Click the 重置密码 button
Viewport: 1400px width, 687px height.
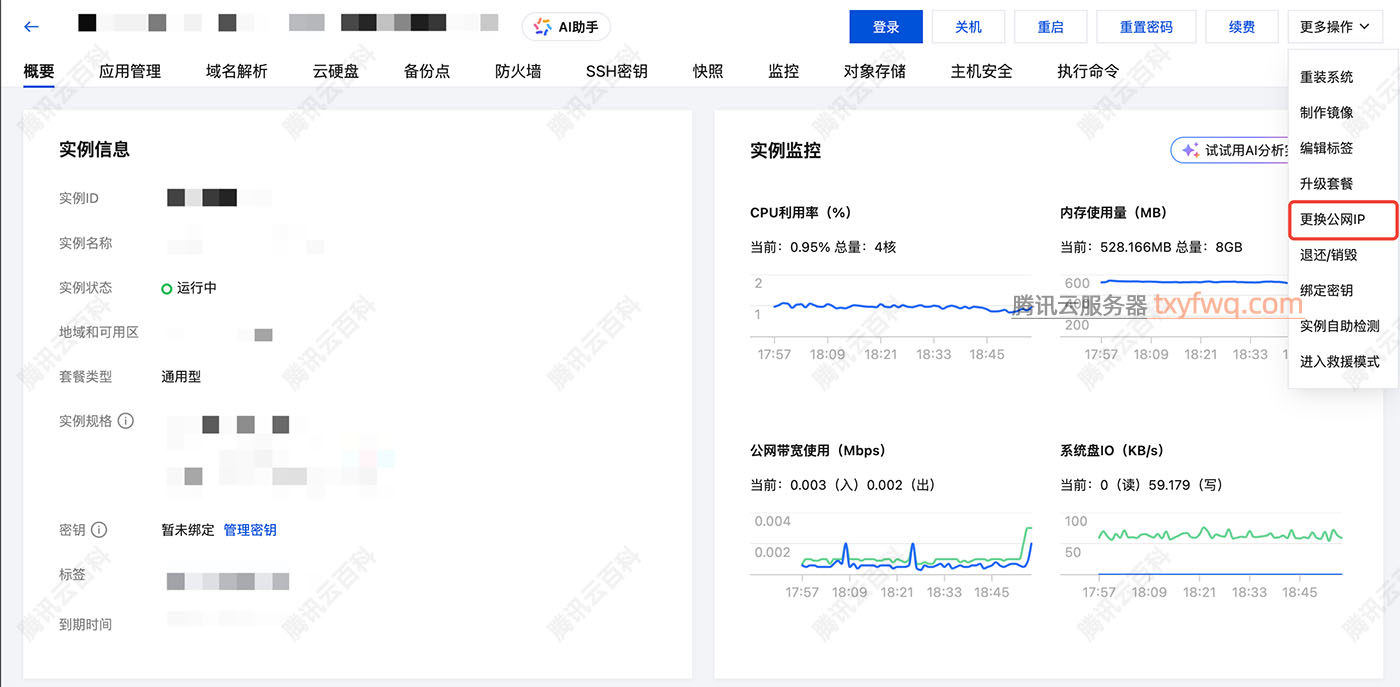tap(1146, 27)
